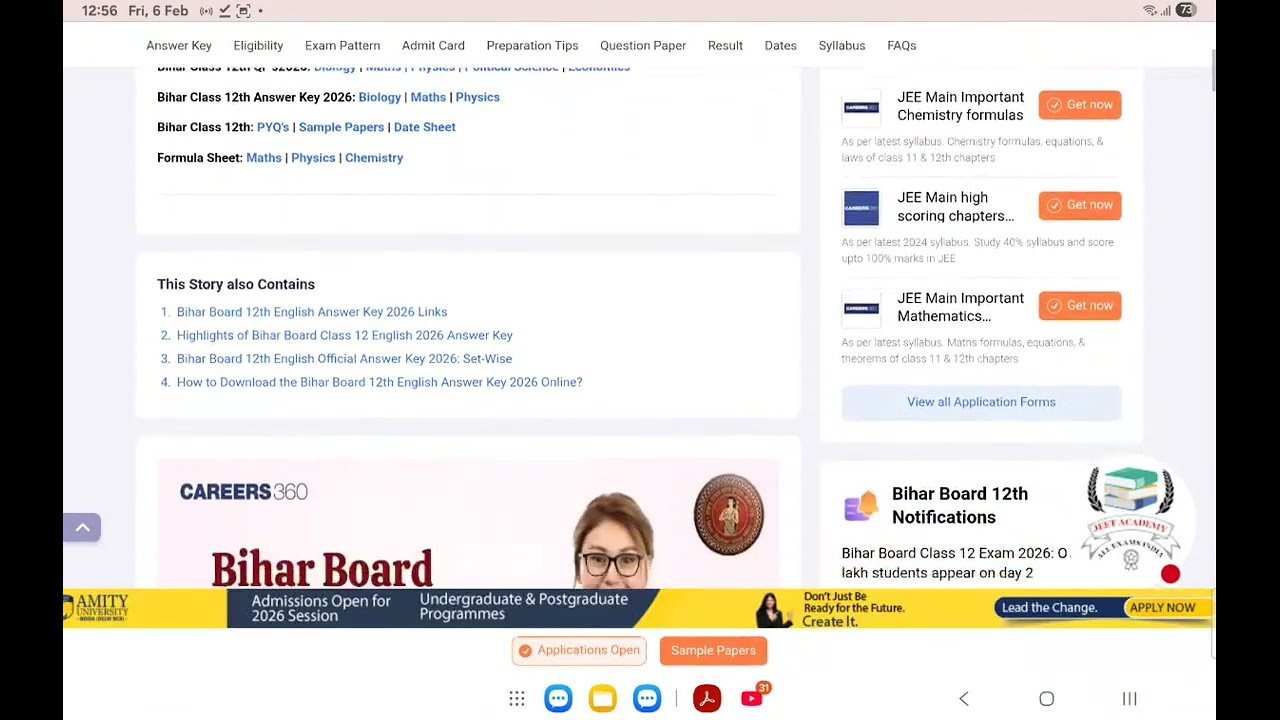Screen dimensions: 1280x720
Task: Open the Formula Sheet Maths link
Action: pyautogui.click(x=264, y=158)
